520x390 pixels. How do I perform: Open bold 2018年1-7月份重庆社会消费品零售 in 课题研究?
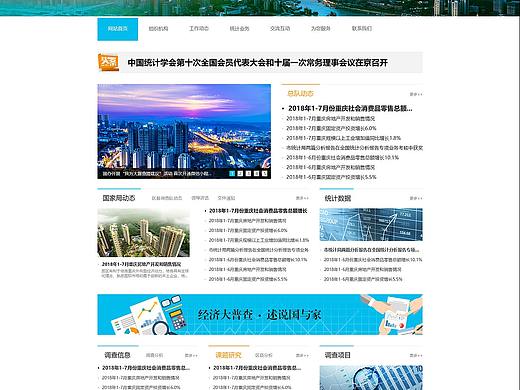click(x=257, y=368)
